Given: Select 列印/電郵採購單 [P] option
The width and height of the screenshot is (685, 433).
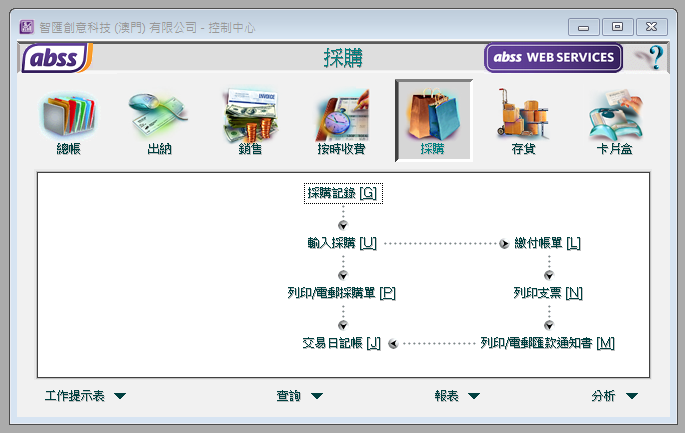Looking at the screenshot, I should [342, 293].
